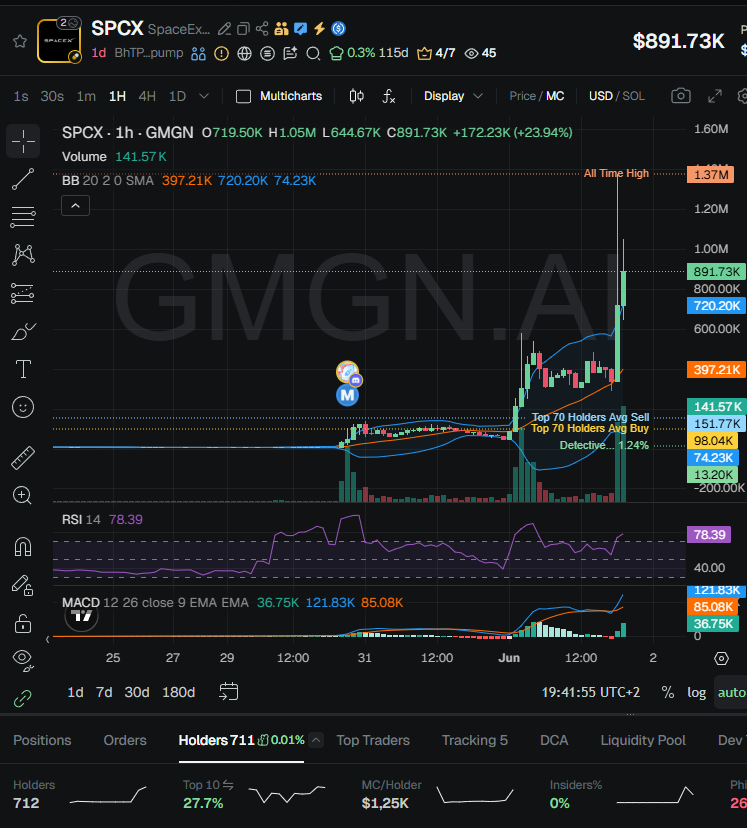Image resolution: width=747 pixels, height=828 pixels.
Task: Toggle stay-in-drawing-mode pencil lock
Action: click(23, 586)
